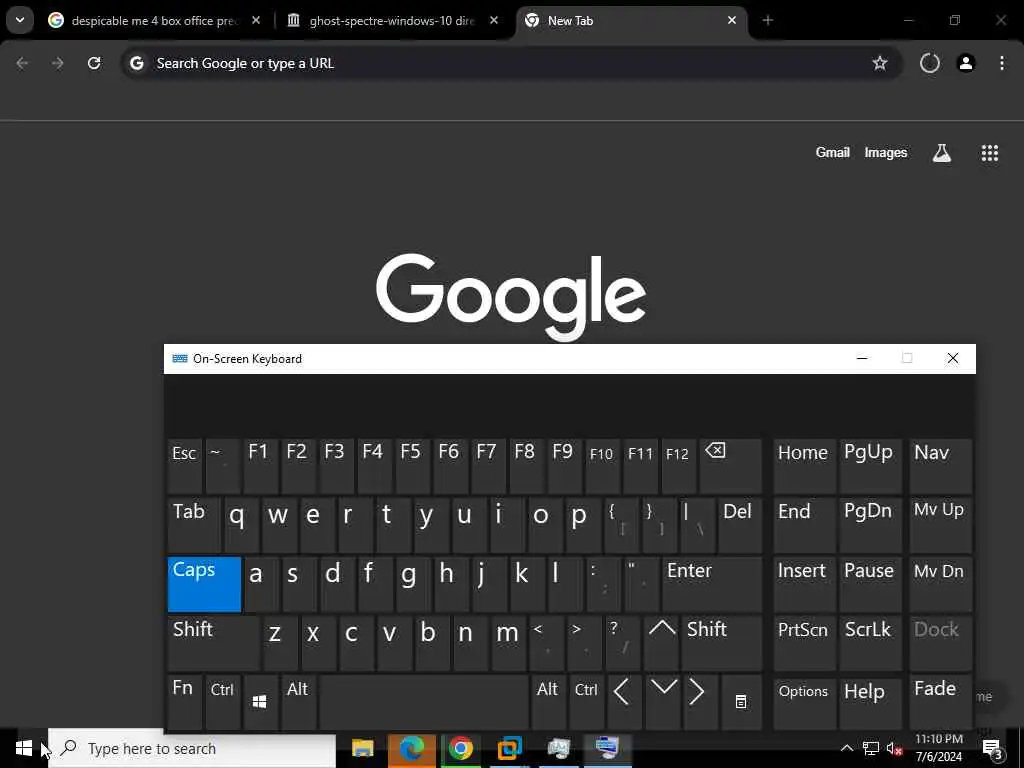
Task: Click the Mv Dn key
Action: click(x=940, y=584)
